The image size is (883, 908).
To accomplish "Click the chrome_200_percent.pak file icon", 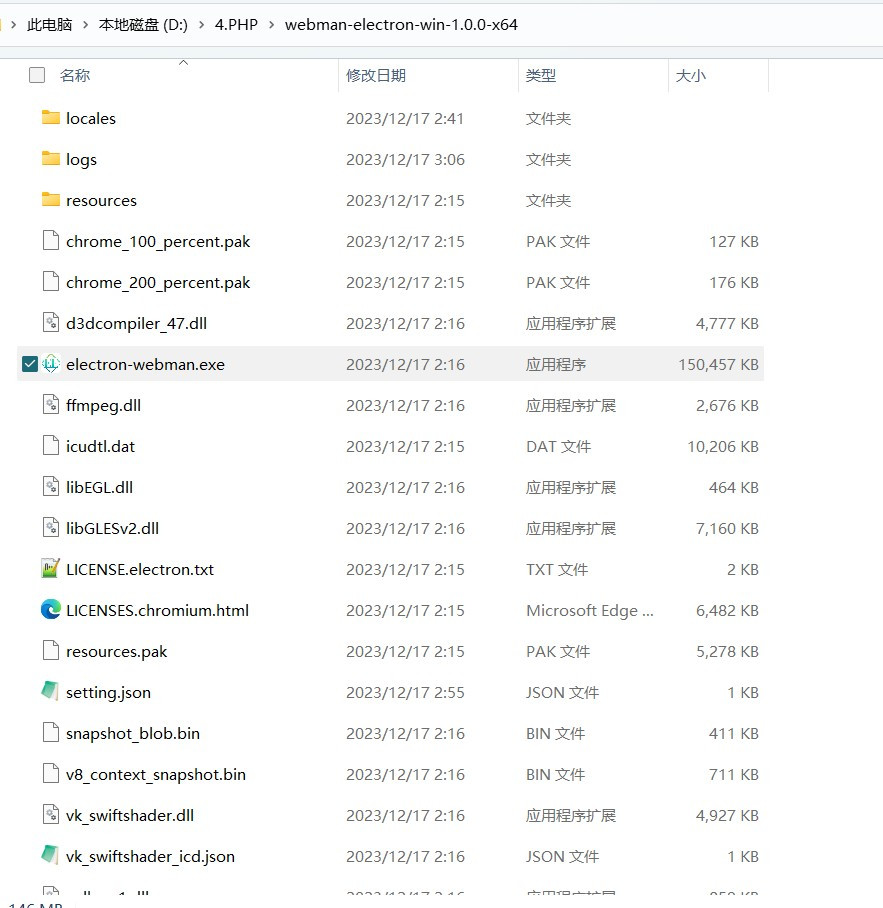I will coord(51,281).
